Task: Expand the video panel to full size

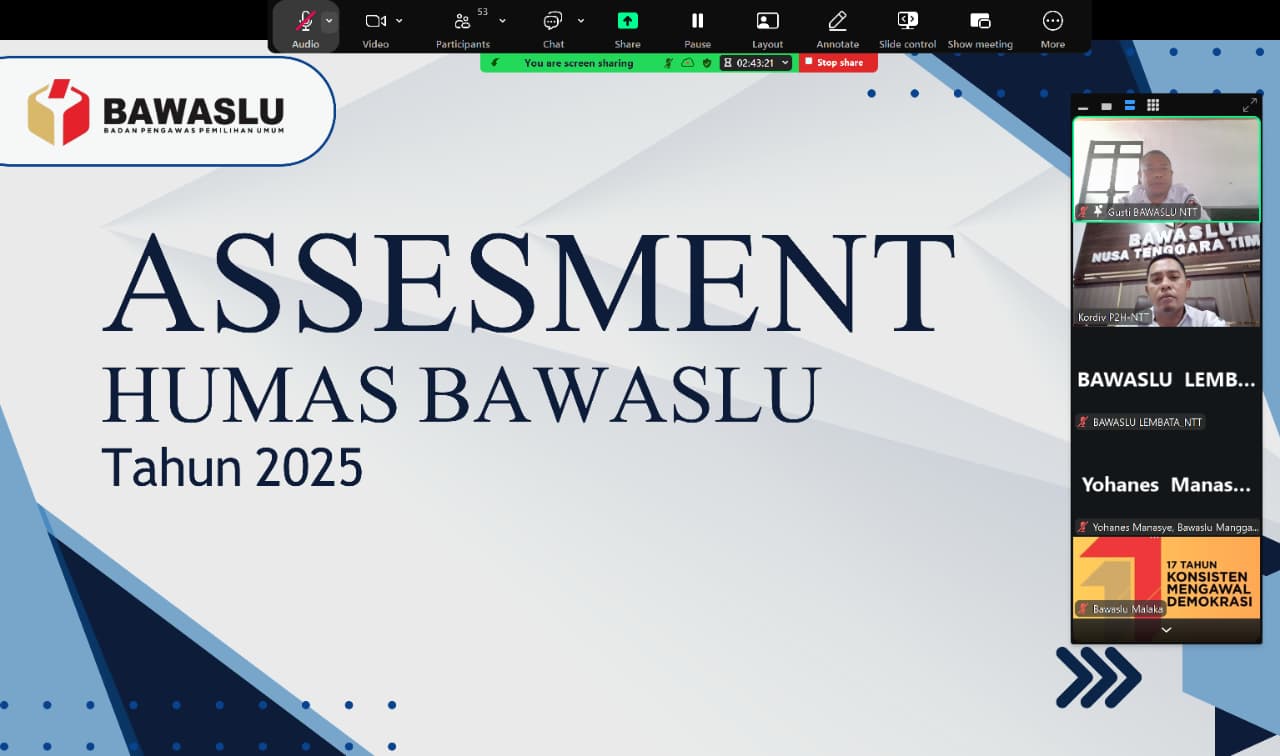Action: click(x=1249, y=106)
